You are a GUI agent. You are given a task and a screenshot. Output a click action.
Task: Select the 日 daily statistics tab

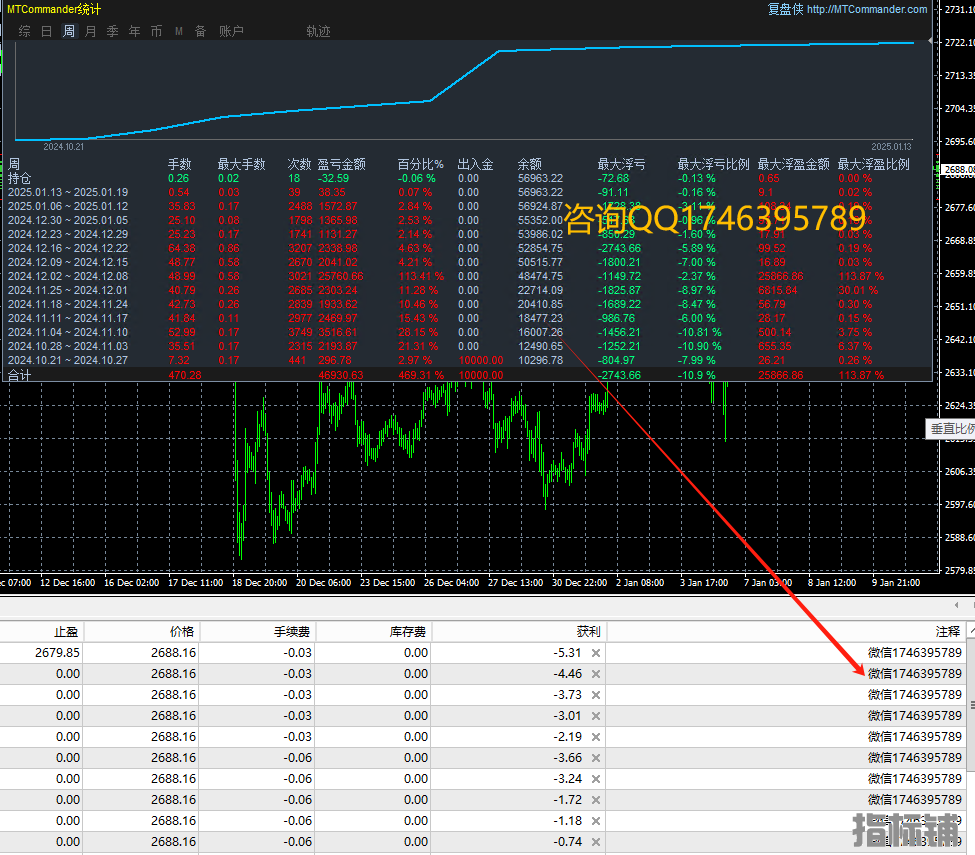tap(46, 31)
